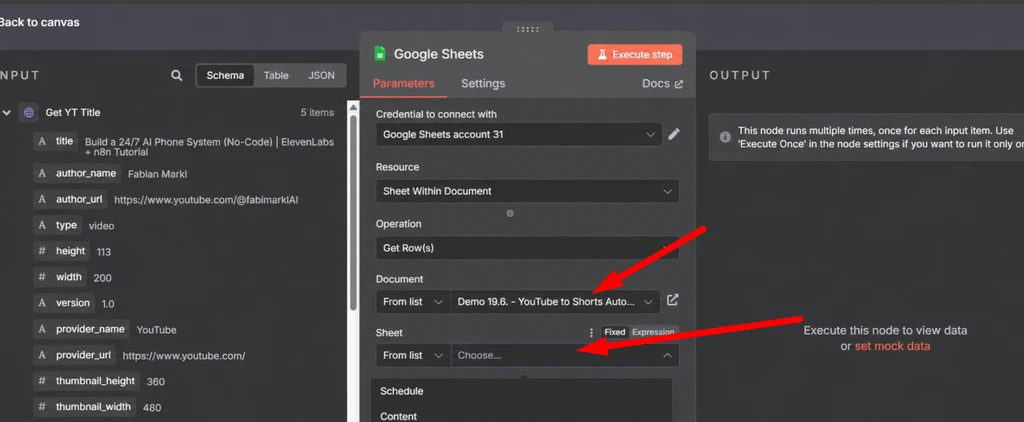
Task: Click the globe icon beside Get YT Title
Action: (29, 112)
